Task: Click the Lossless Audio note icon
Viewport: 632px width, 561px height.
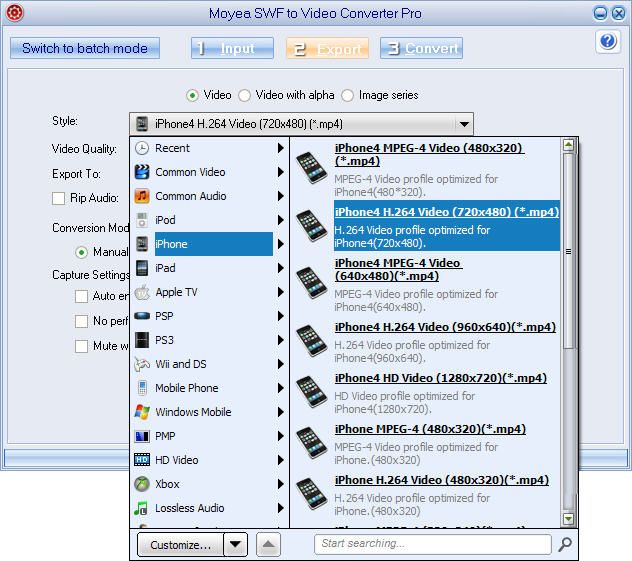Action: tap(141, 508)
